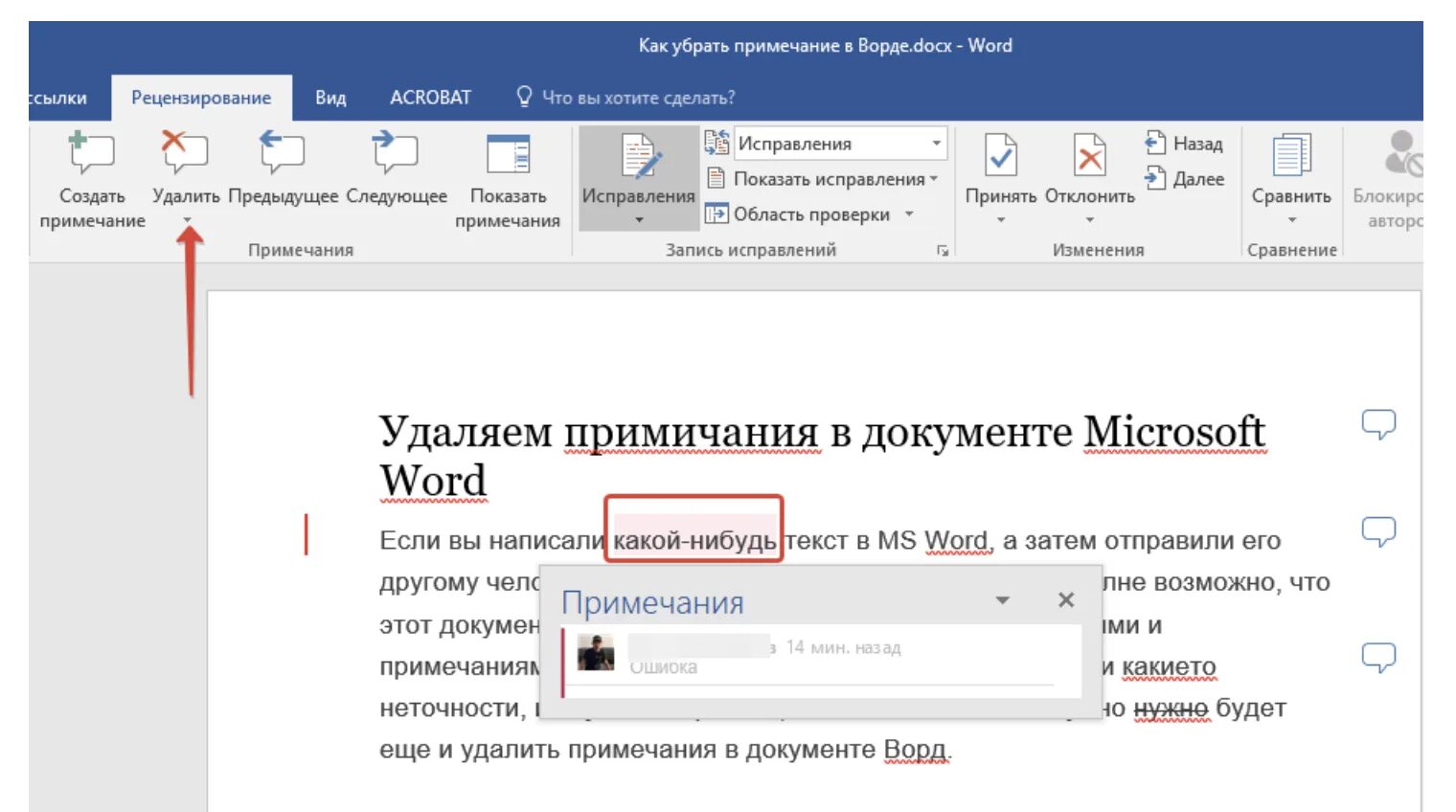Click the Далее change button
Viewport: 1456px width, 812px height.
pyautogui.click(x=1184, y=179)
